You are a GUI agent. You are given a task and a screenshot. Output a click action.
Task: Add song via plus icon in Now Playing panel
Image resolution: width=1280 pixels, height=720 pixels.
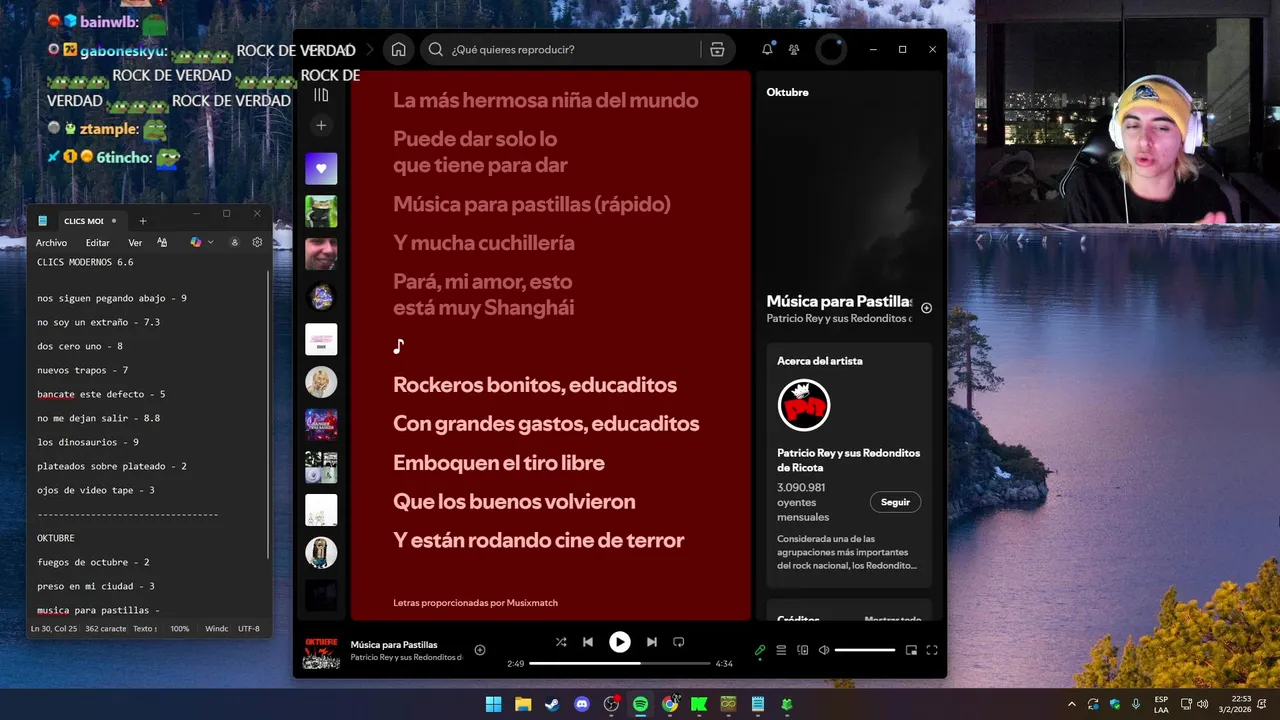[926, 308]
